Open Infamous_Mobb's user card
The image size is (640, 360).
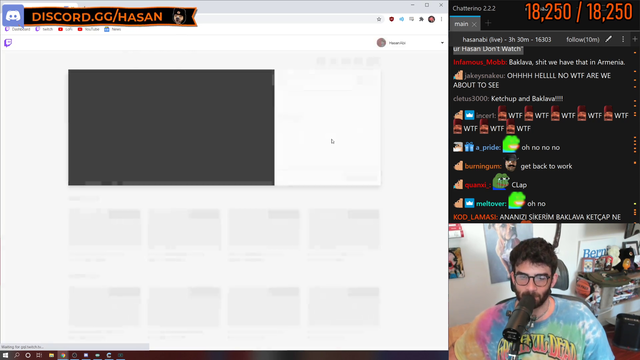[x=480, y=62]
